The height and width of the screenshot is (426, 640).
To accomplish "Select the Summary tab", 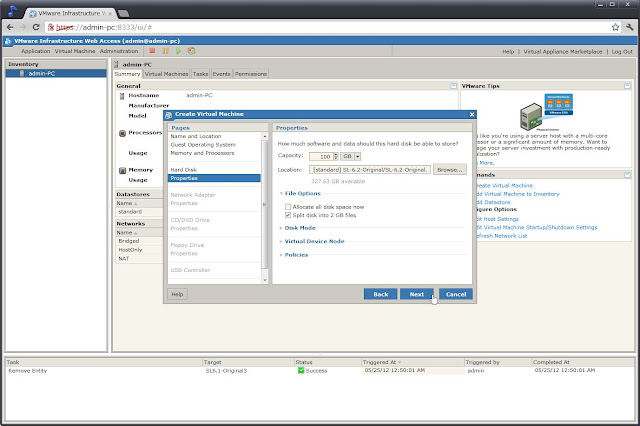I will [x=127, y=74].
